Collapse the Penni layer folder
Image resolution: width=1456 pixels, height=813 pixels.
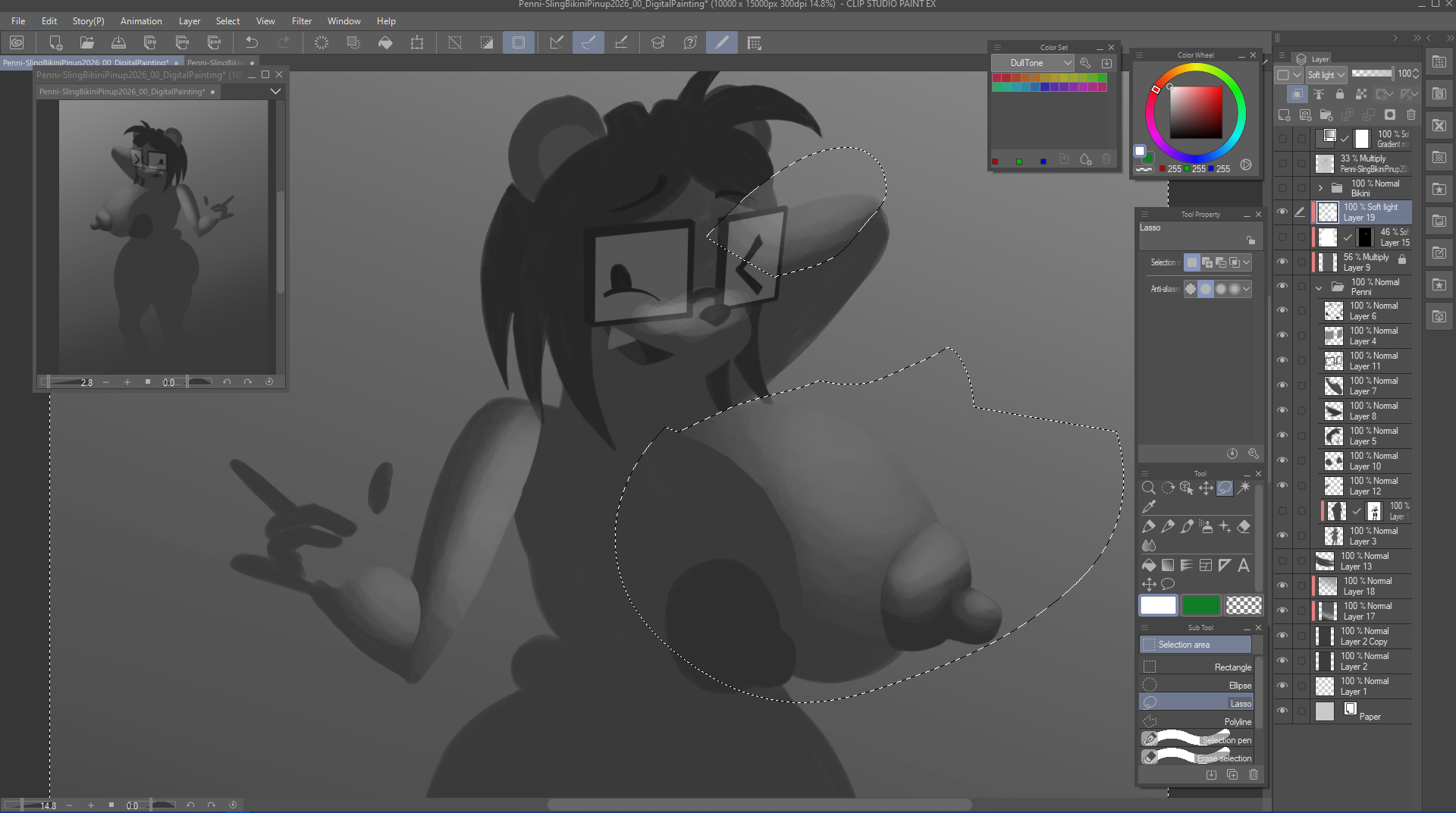tap(1319, 287)
